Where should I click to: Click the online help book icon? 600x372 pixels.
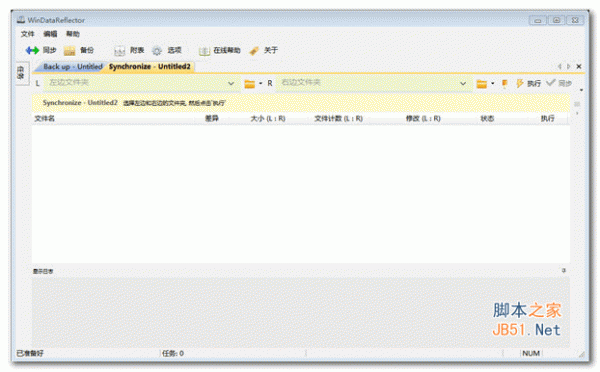point(204,51)
